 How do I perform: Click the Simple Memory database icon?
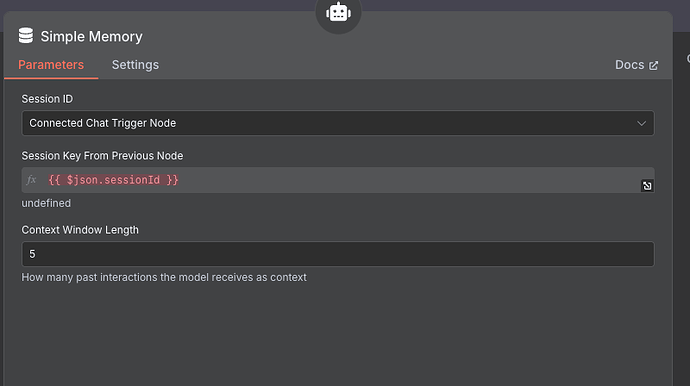26,36
